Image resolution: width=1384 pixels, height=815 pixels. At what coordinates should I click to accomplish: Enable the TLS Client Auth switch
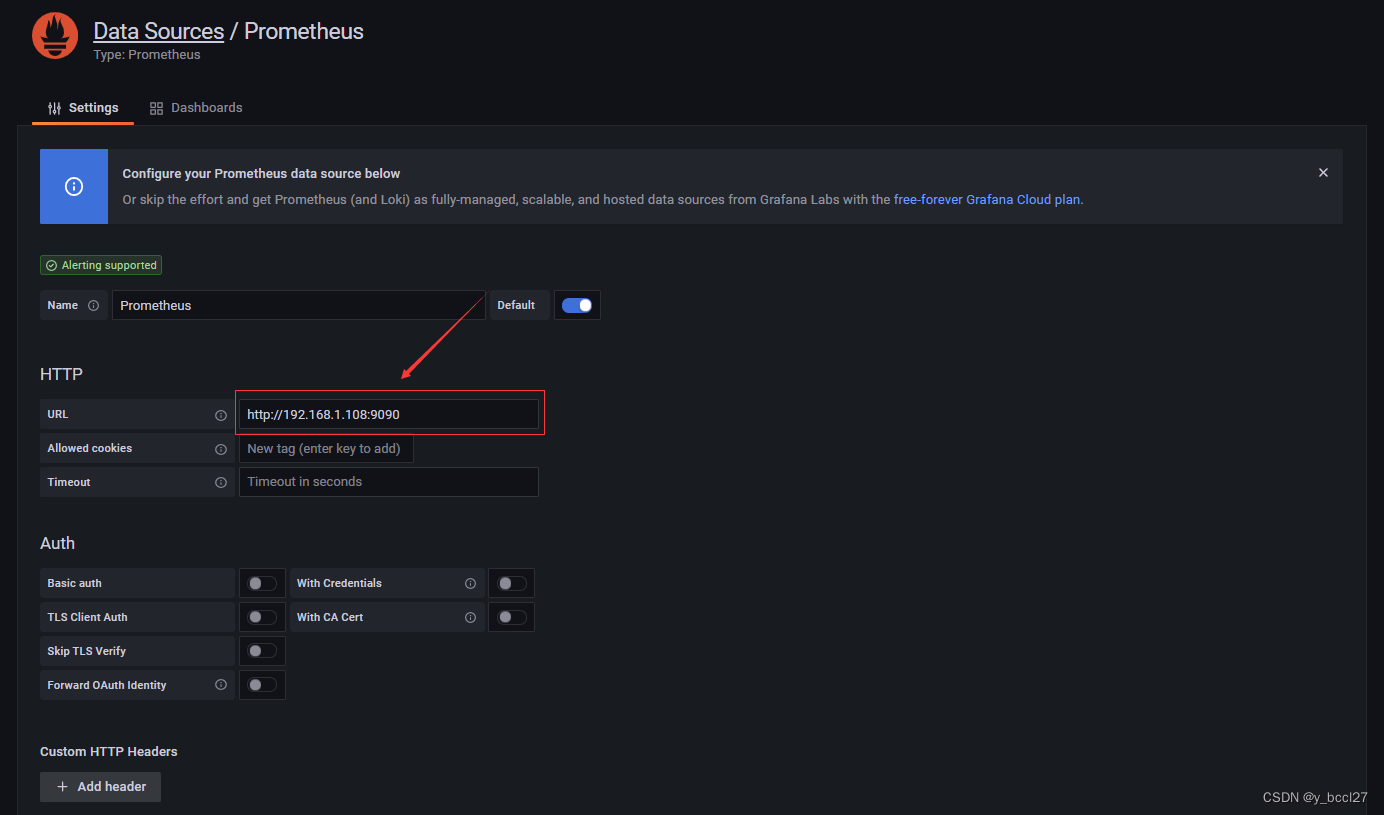click(x=262, y=617)
